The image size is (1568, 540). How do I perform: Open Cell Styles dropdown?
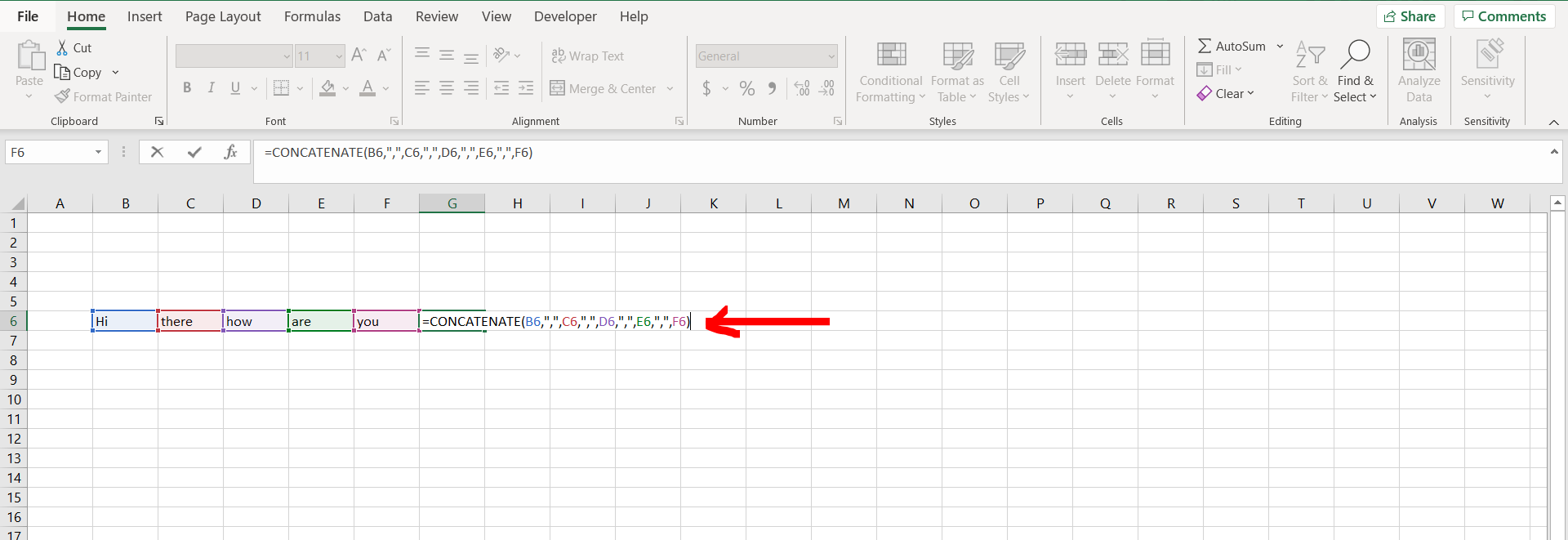pos(1009,71)
